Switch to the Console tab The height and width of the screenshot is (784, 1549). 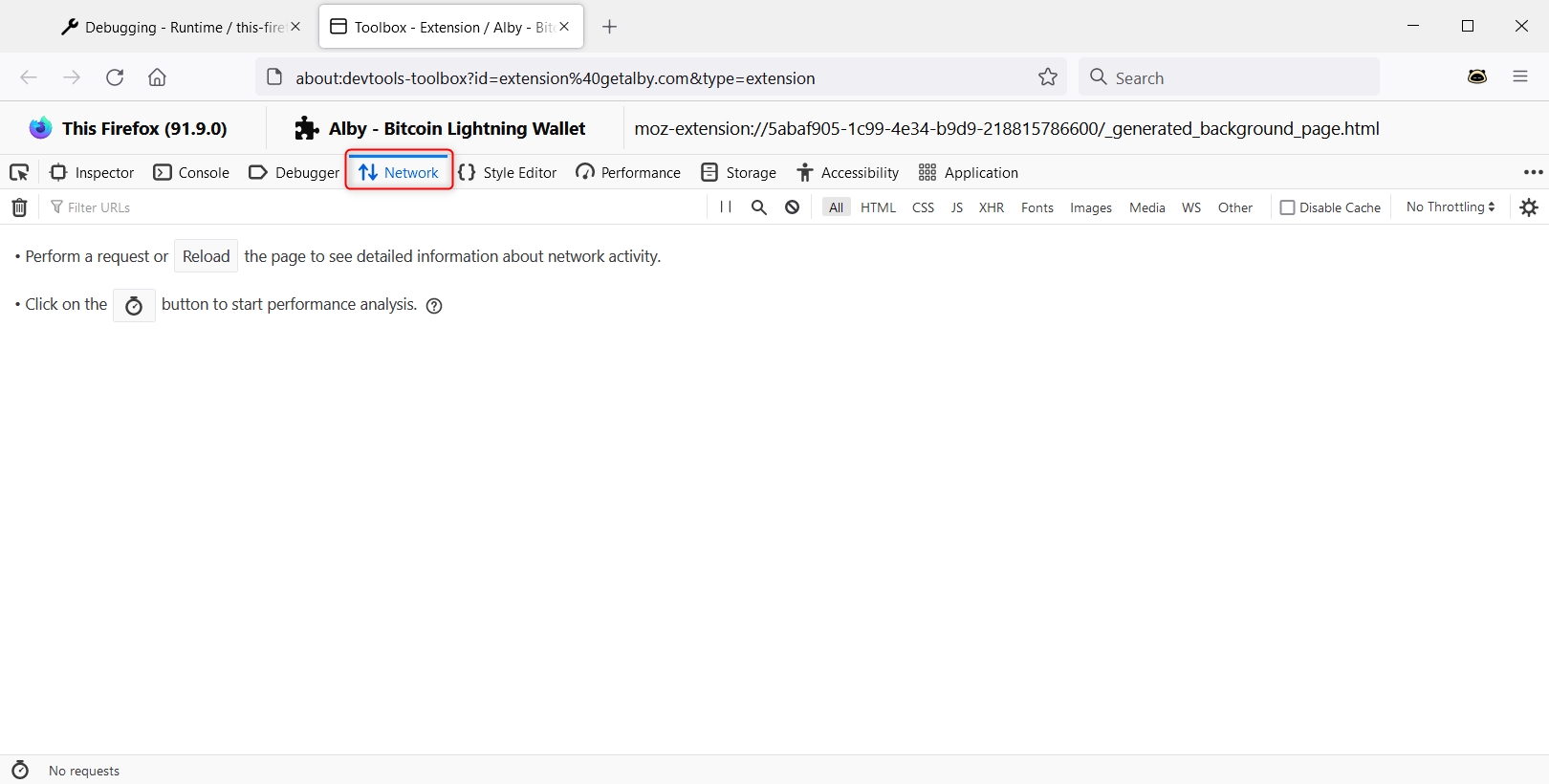[192, 173]
